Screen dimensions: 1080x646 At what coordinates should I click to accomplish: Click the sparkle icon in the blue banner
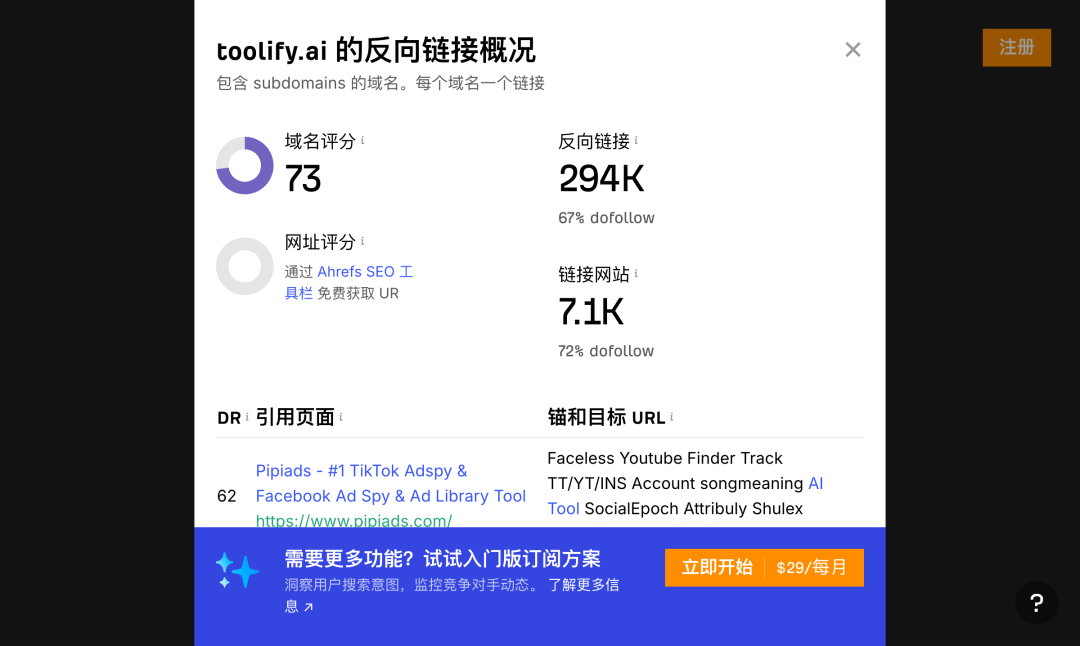tap(237, 570)
